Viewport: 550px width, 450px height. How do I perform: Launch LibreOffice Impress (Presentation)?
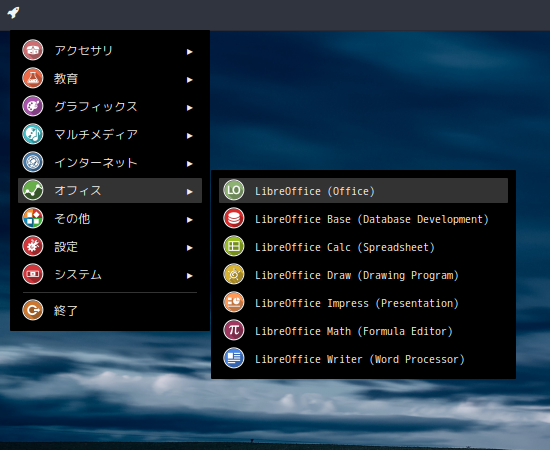[363, 303]
